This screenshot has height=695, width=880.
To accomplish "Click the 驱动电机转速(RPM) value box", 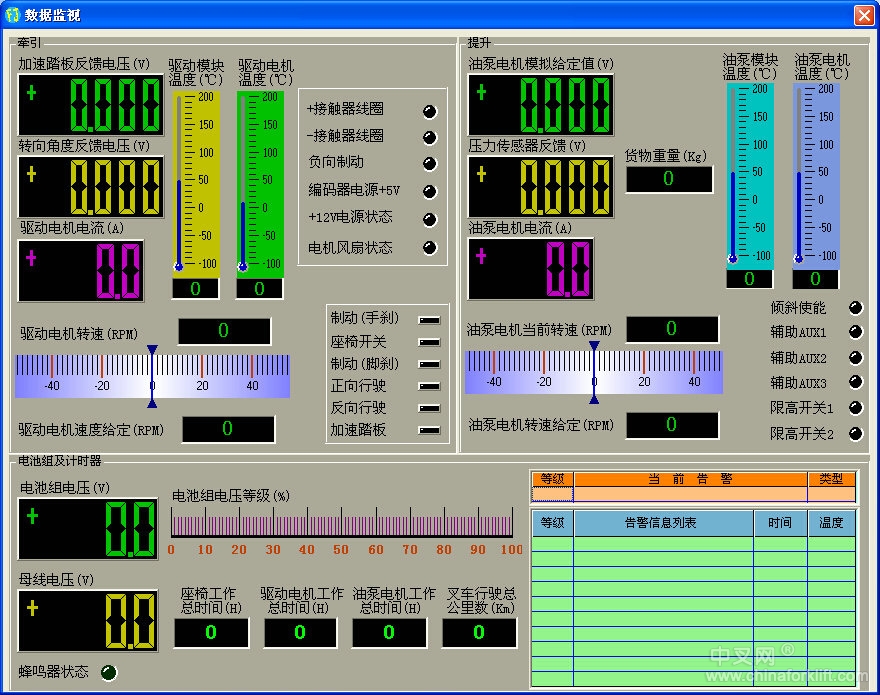I will click(x=224, y=331).
